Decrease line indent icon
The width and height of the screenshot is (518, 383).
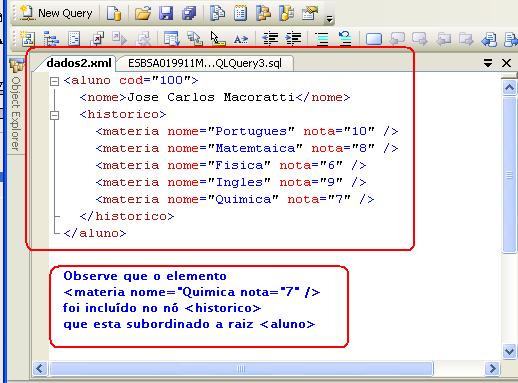(270, 39)
